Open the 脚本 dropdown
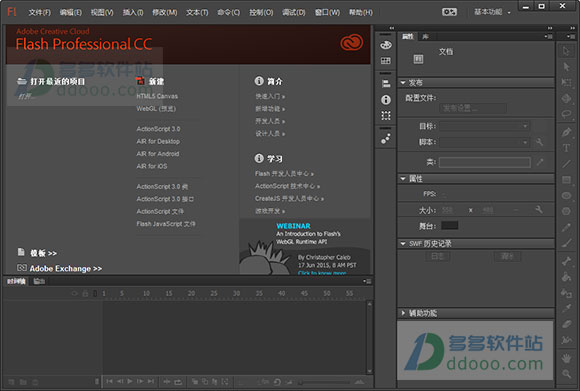580x391 pixels. pos(484,142)
